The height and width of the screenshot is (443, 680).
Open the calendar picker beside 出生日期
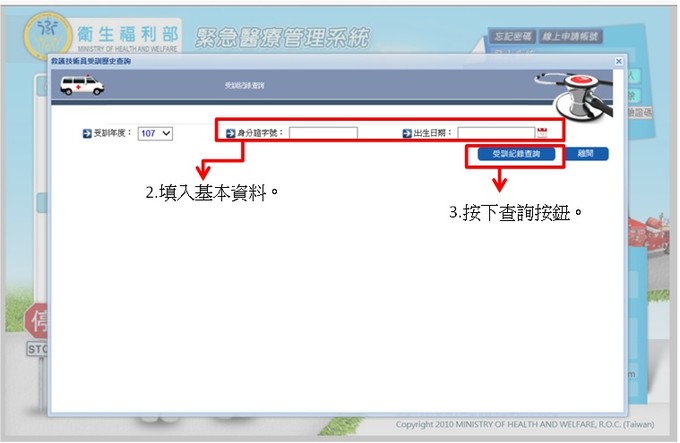542,132
